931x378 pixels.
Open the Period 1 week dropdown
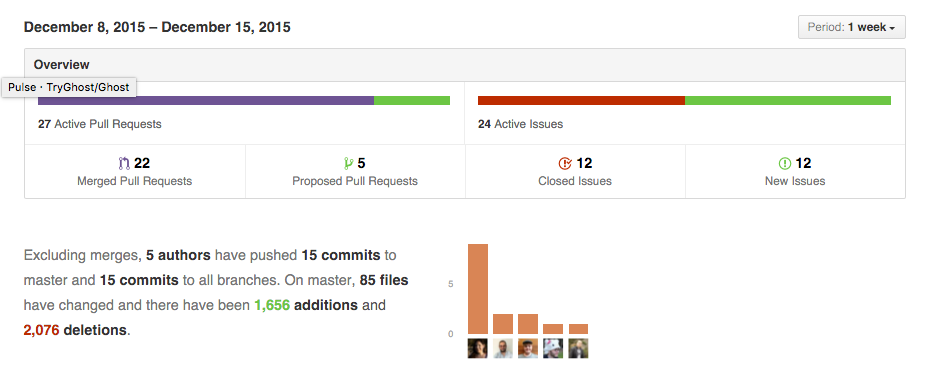[851, 27]
